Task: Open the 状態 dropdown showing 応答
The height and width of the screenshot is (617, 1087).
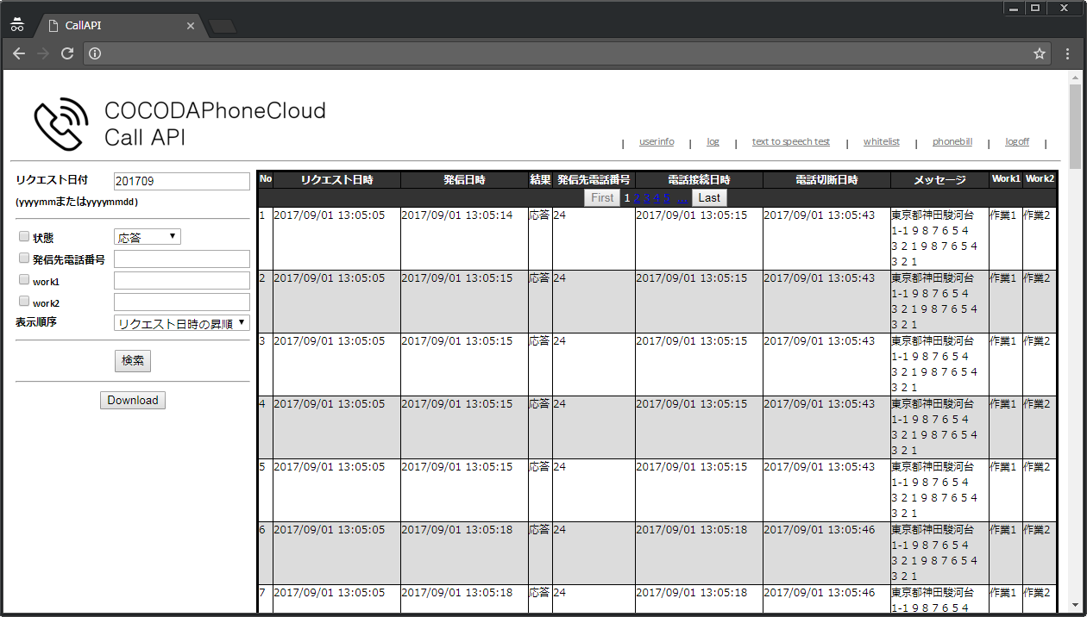Action: coord(147,237)
